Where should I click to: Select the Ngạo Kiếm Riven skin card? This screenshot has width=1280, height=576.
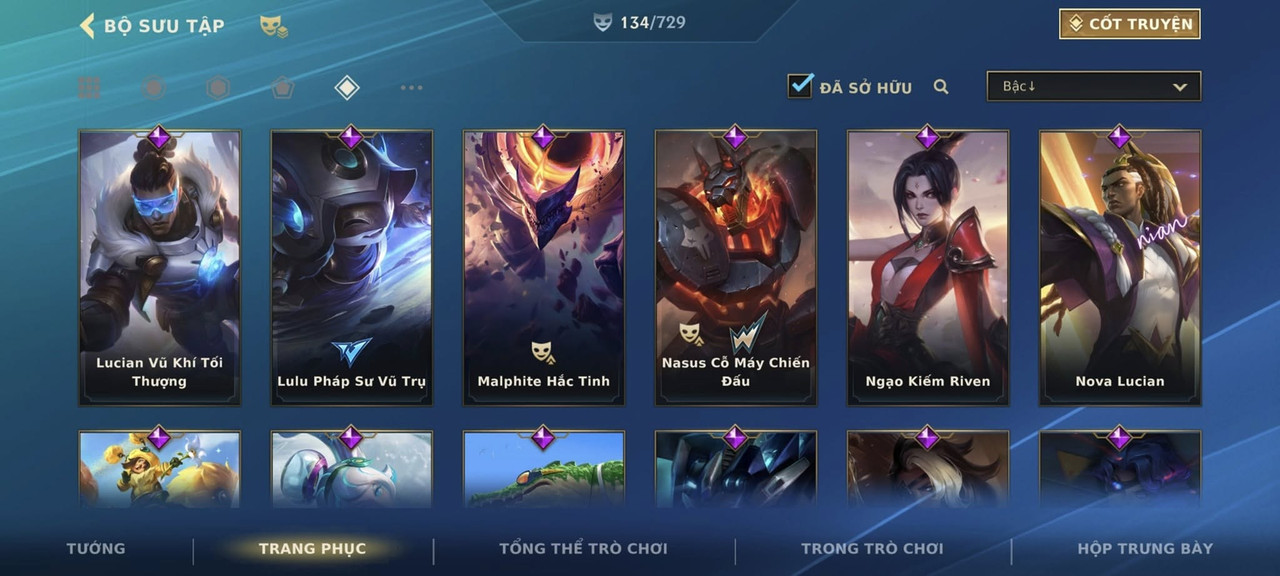(x=928, y=268)
